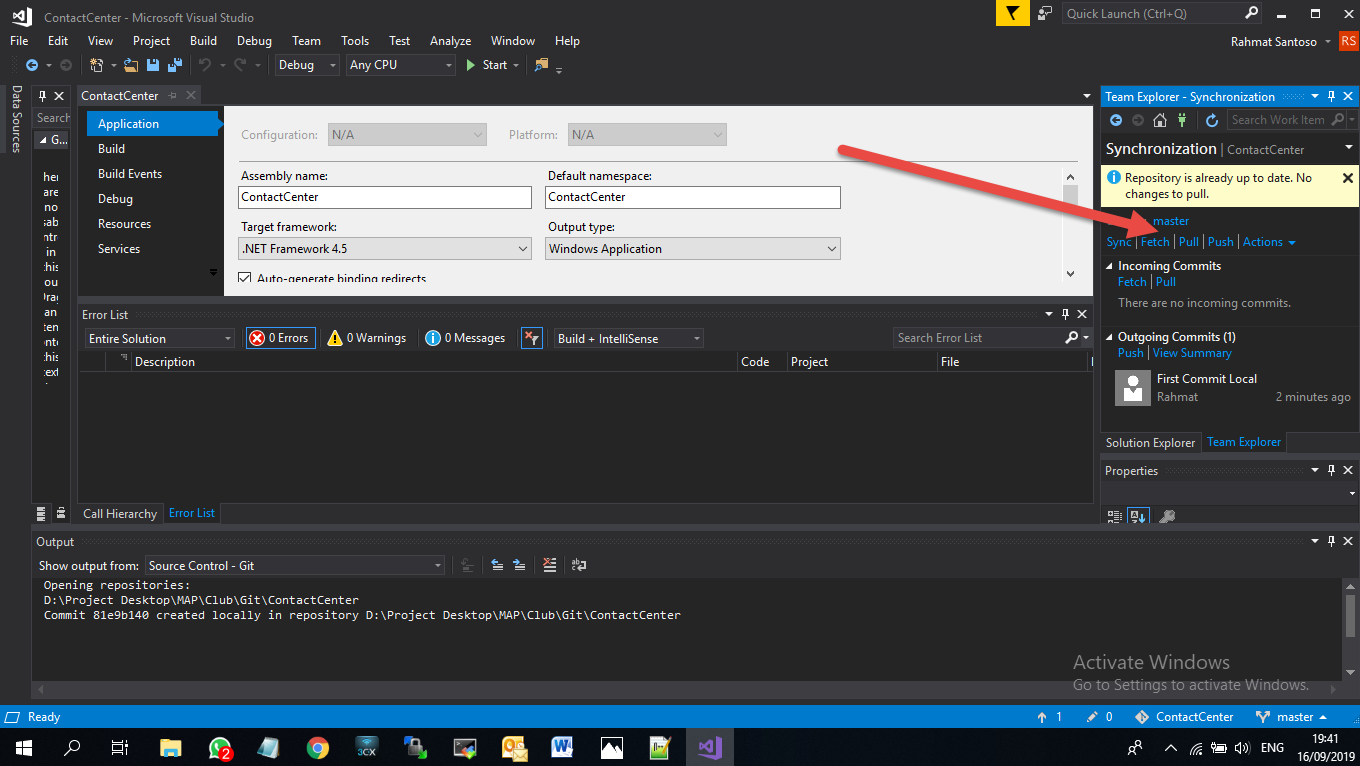Click the Save All icon
This screenshot has width=1360, height=766.
pos(175,65)
